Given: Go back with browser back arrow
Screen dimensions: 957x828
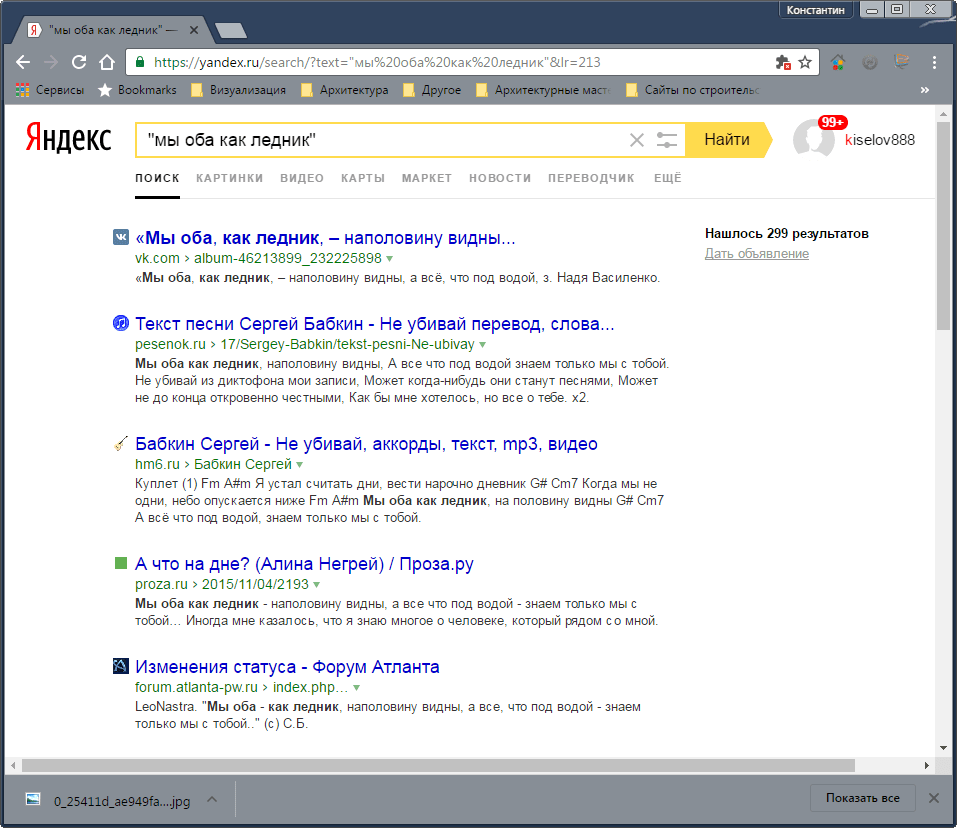Looking at the screenshot, I should 23,62.
